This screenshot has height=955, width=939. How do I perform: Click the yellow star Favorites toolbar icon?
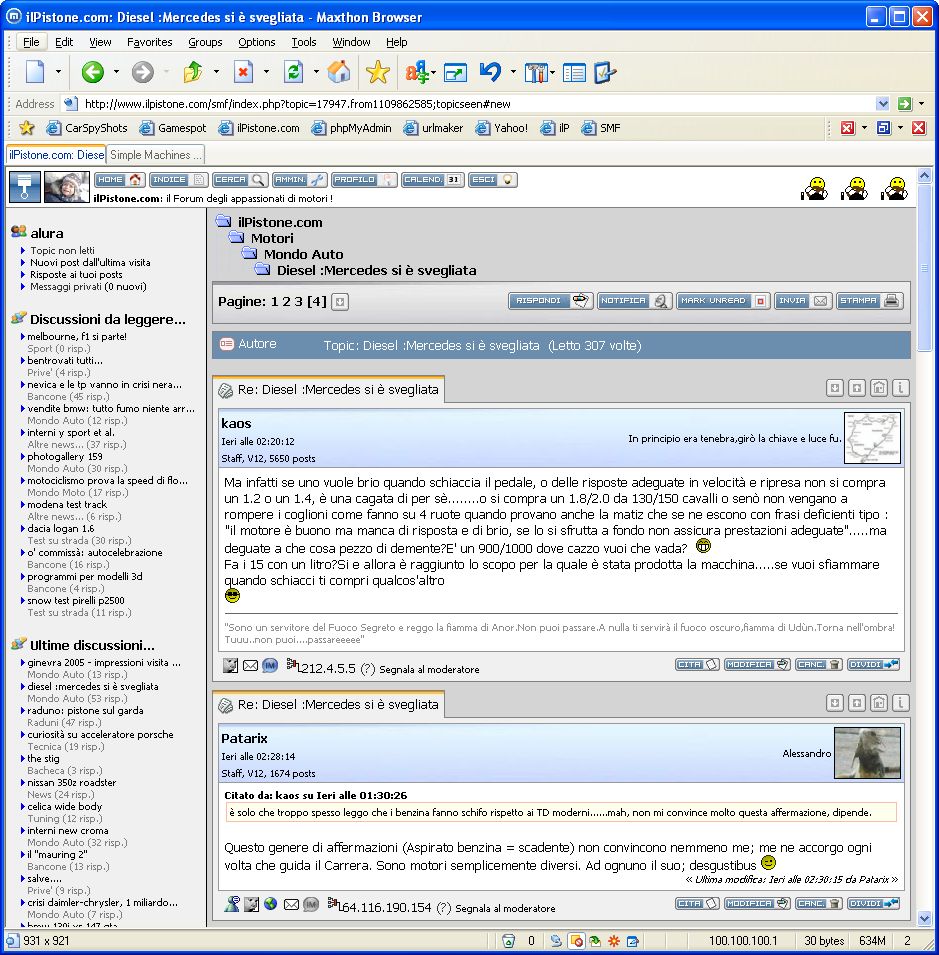pos(377,72)
